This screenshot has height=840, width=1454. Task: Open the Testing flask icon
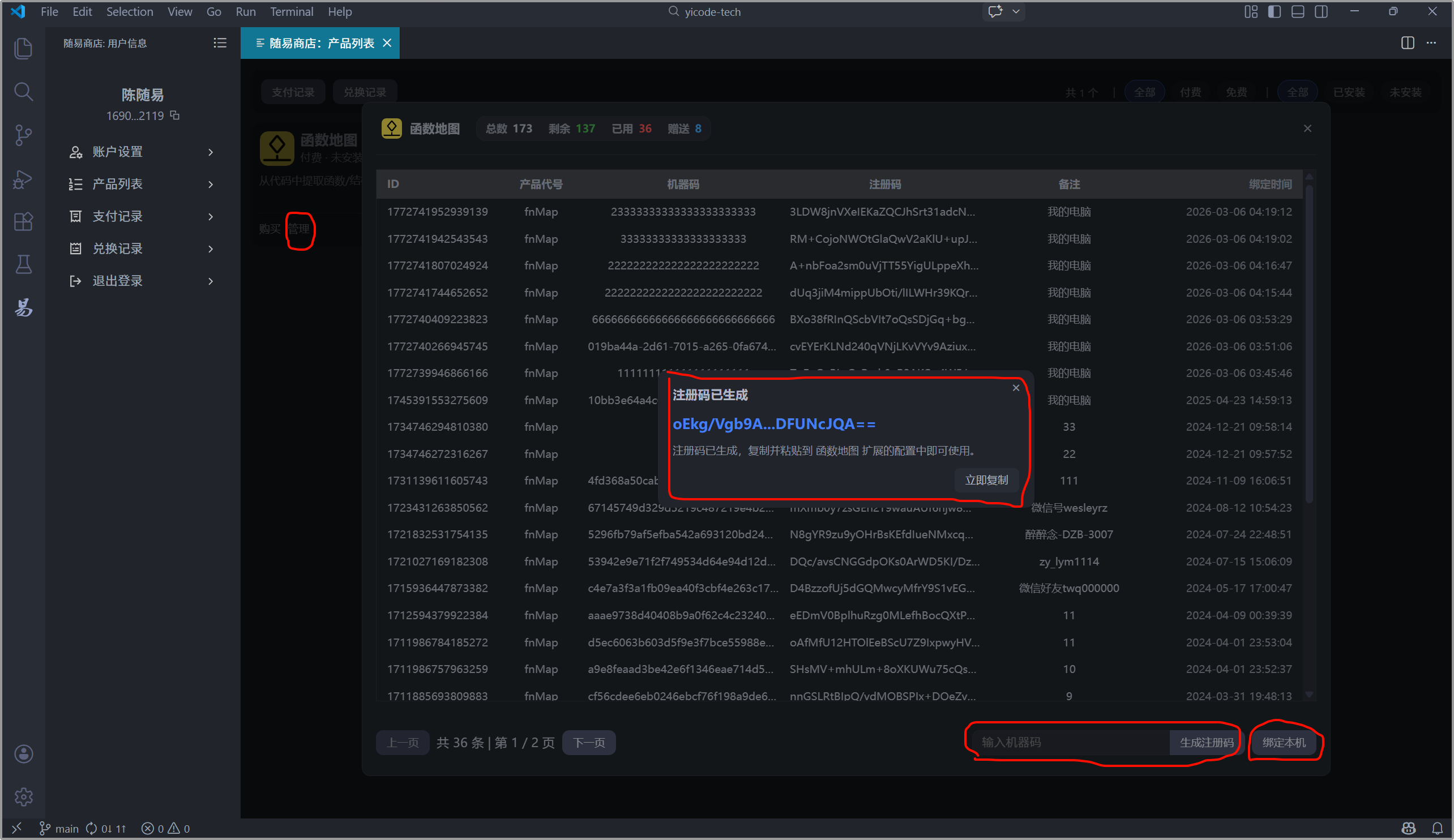point(23,265)
